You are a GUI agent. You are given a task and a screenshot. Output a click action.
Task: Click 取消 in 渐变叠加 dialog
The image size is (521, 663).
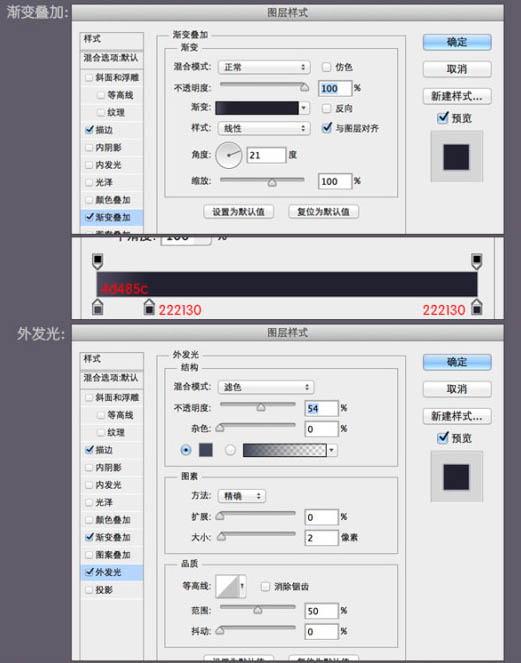[x=457, y=69]
